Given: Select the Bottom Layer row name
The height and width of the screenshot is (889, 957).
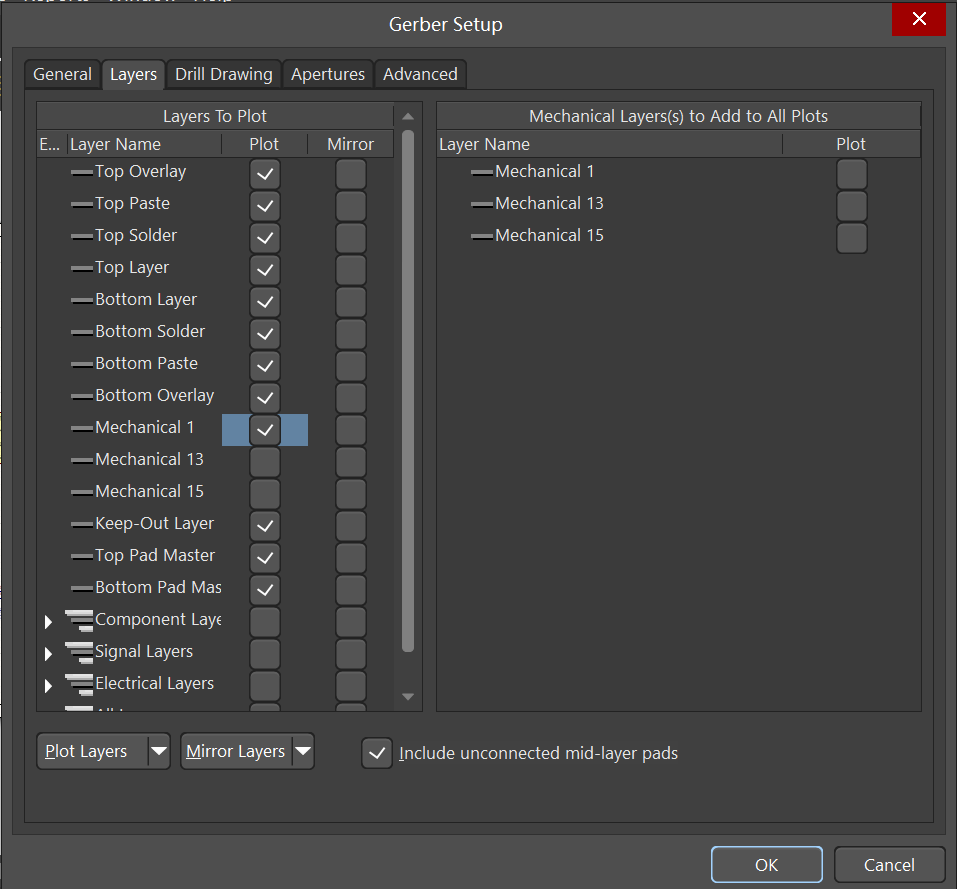Looking at the screenshot, I should click(146, 300).
